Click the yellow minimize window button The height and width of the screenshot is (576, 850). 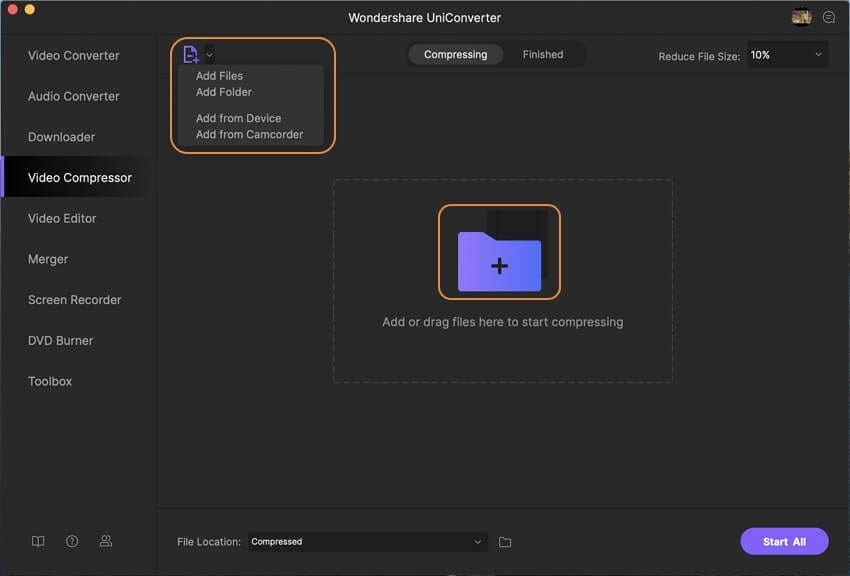(30, 9)
